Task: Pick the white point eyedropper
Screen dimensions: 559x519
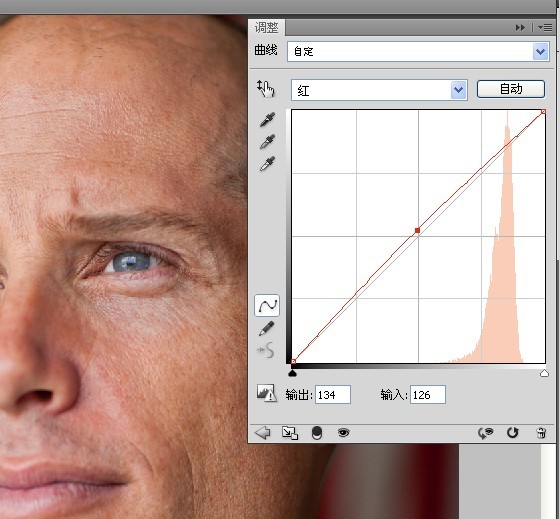Action: [x=267, y=164]
